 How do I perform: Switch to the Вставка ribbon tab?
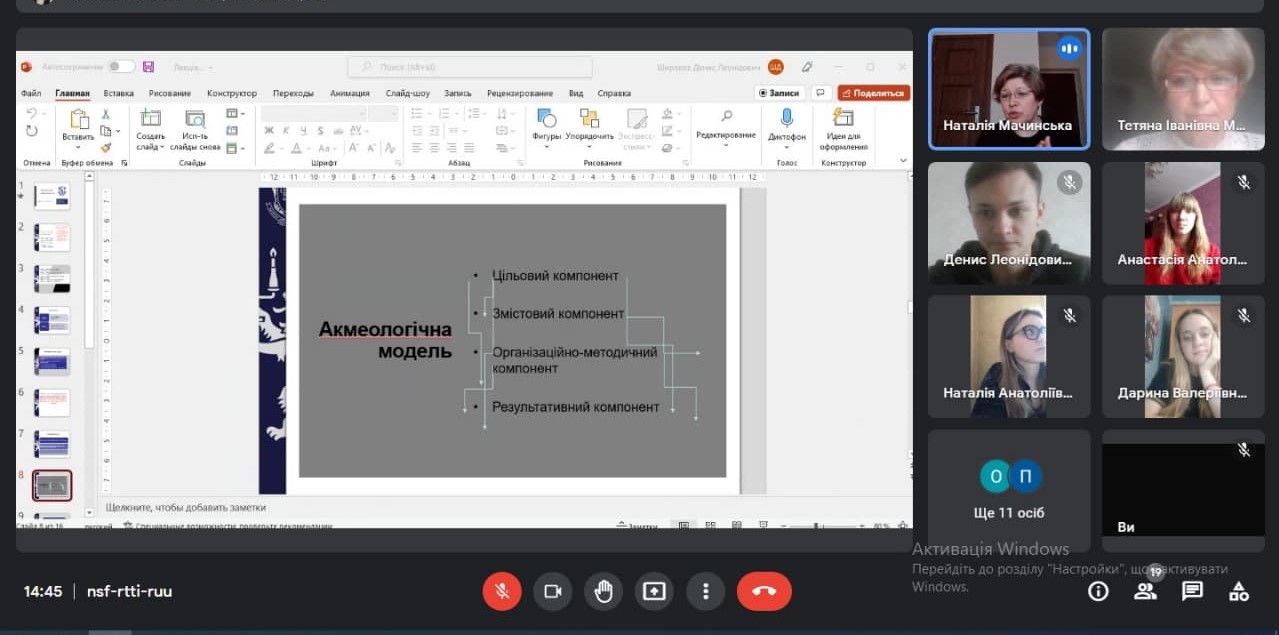point(118,93)
